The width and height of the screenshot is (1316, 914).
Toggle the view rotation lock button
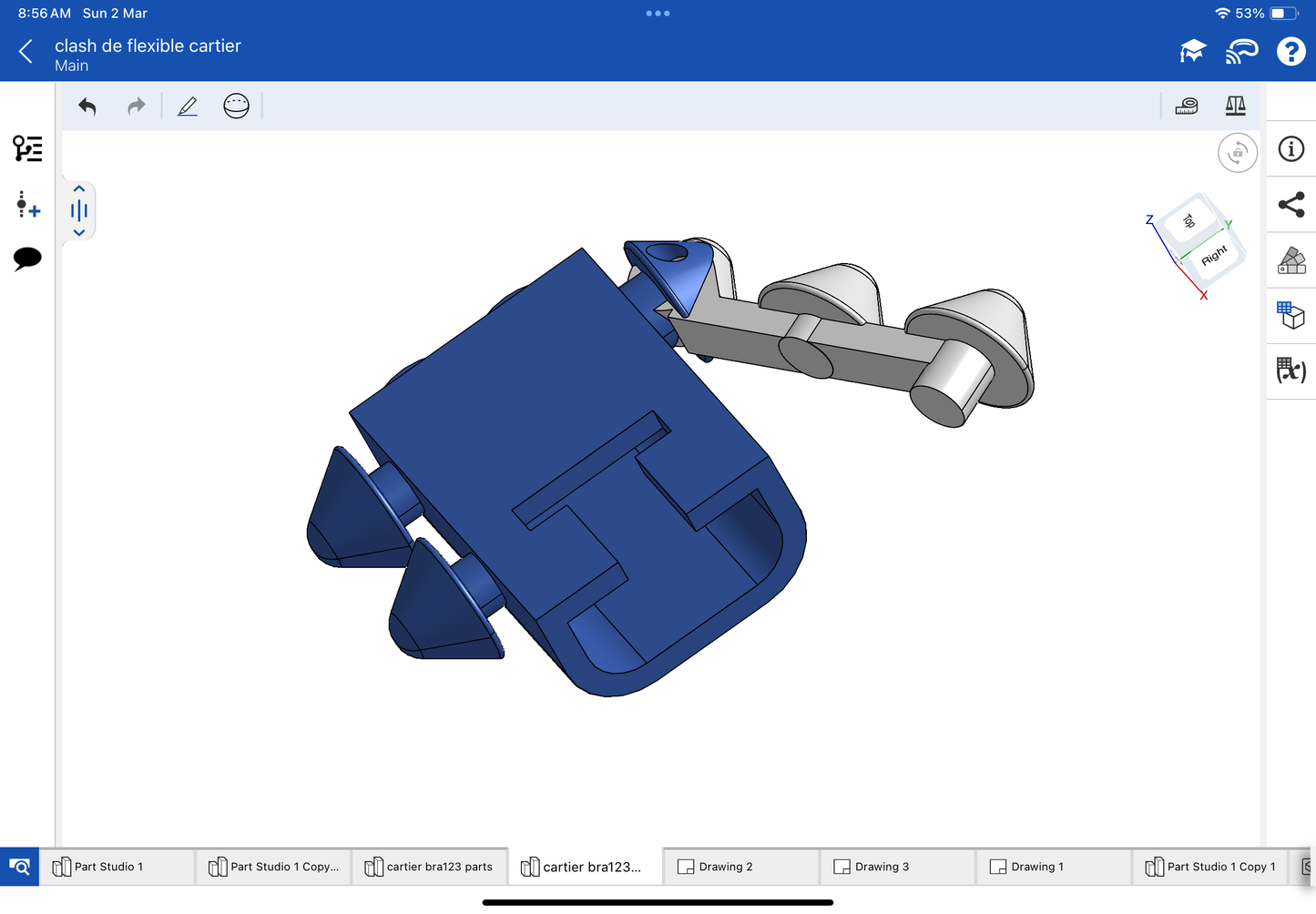click(1237, 153)
